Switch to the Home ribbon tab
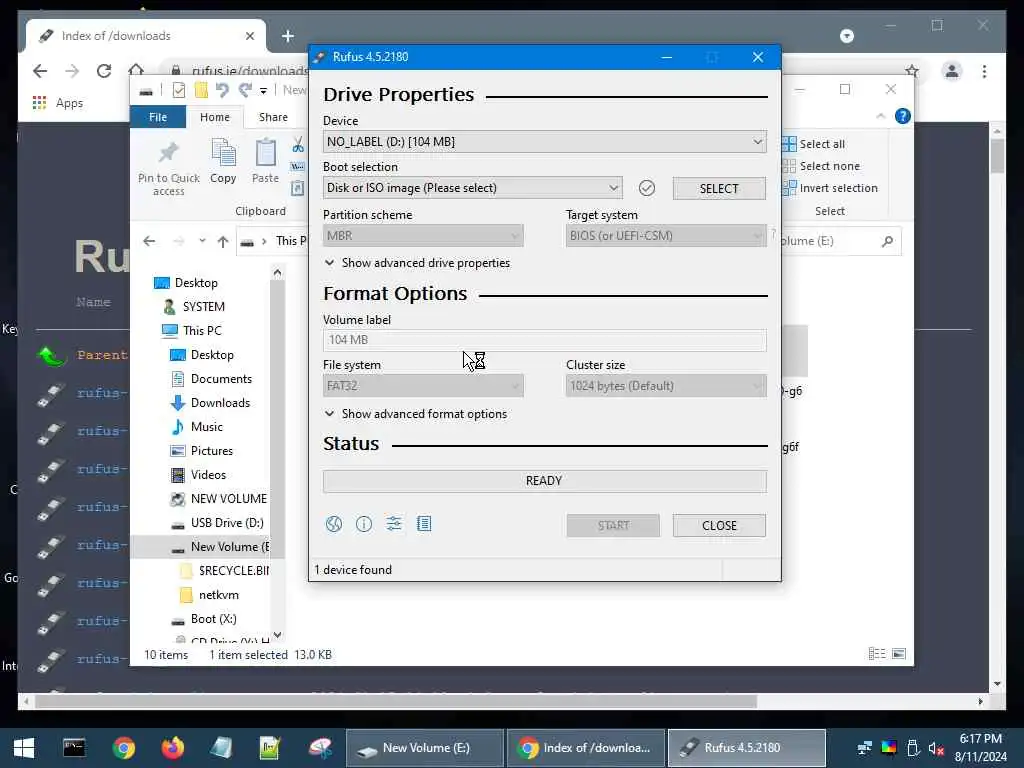 pos(215,117)
